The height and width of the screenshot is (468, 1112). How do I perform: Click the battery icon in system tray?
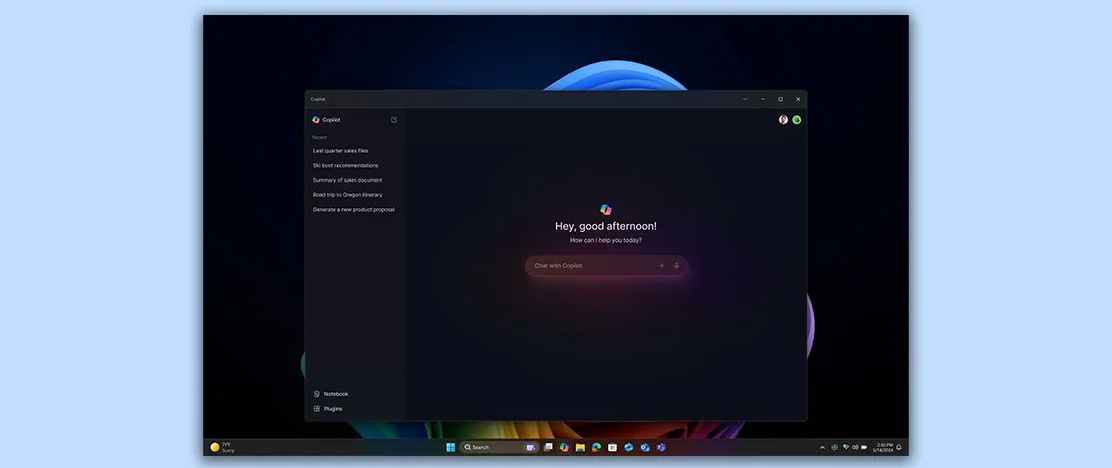point(864,447)
